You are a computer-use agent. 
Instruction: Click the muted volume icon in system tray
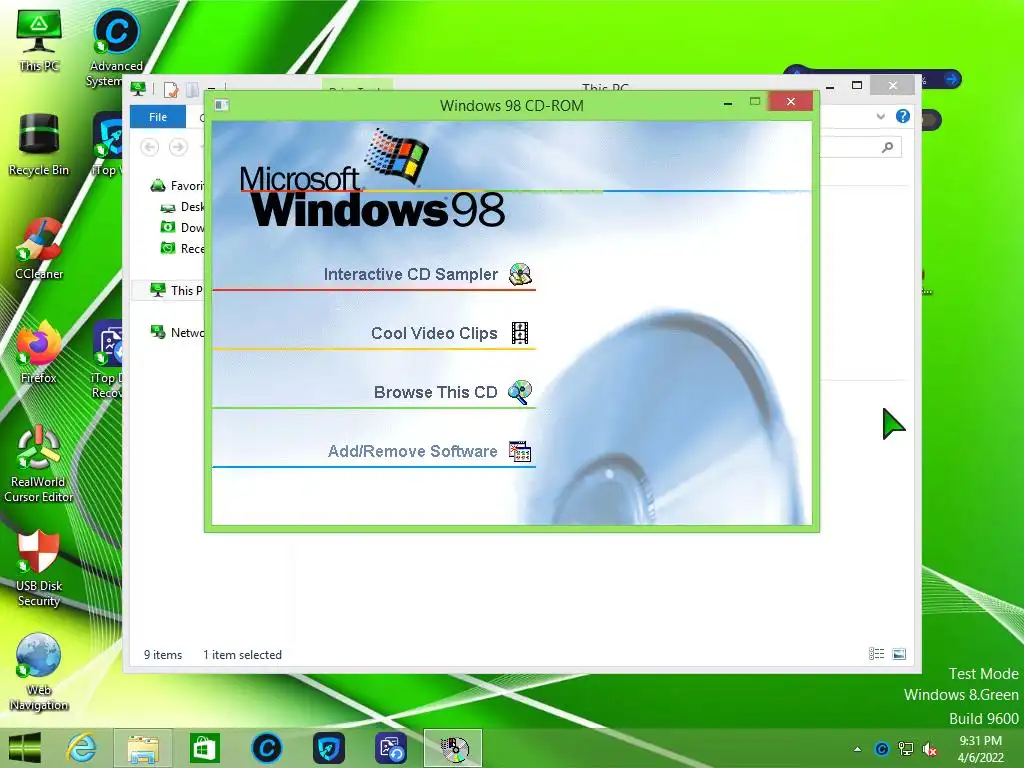pos(929,749)
